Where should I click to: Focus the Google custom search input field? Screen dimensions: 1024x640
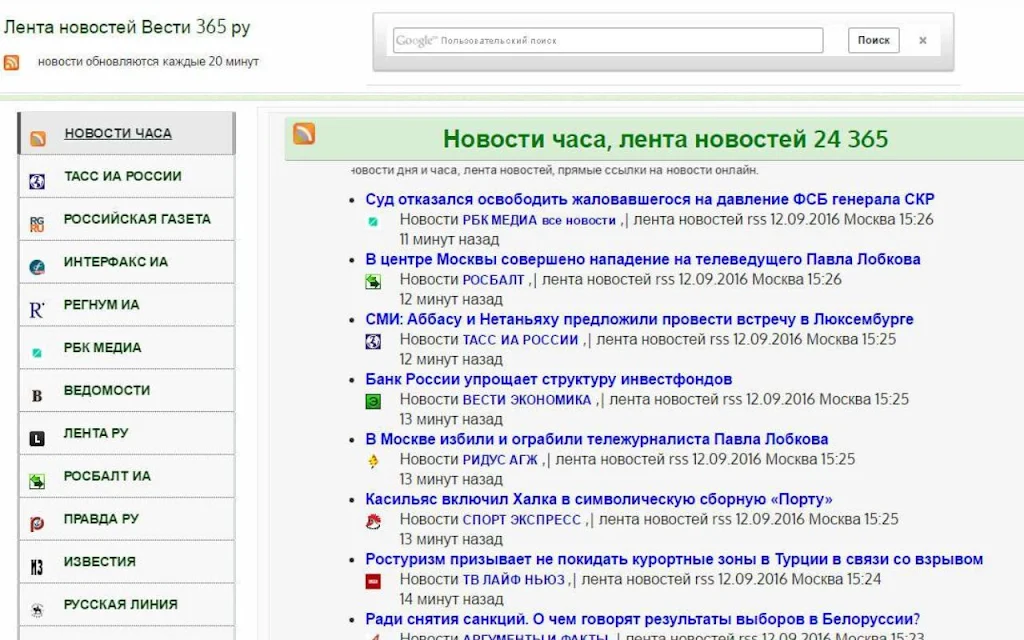608,40
